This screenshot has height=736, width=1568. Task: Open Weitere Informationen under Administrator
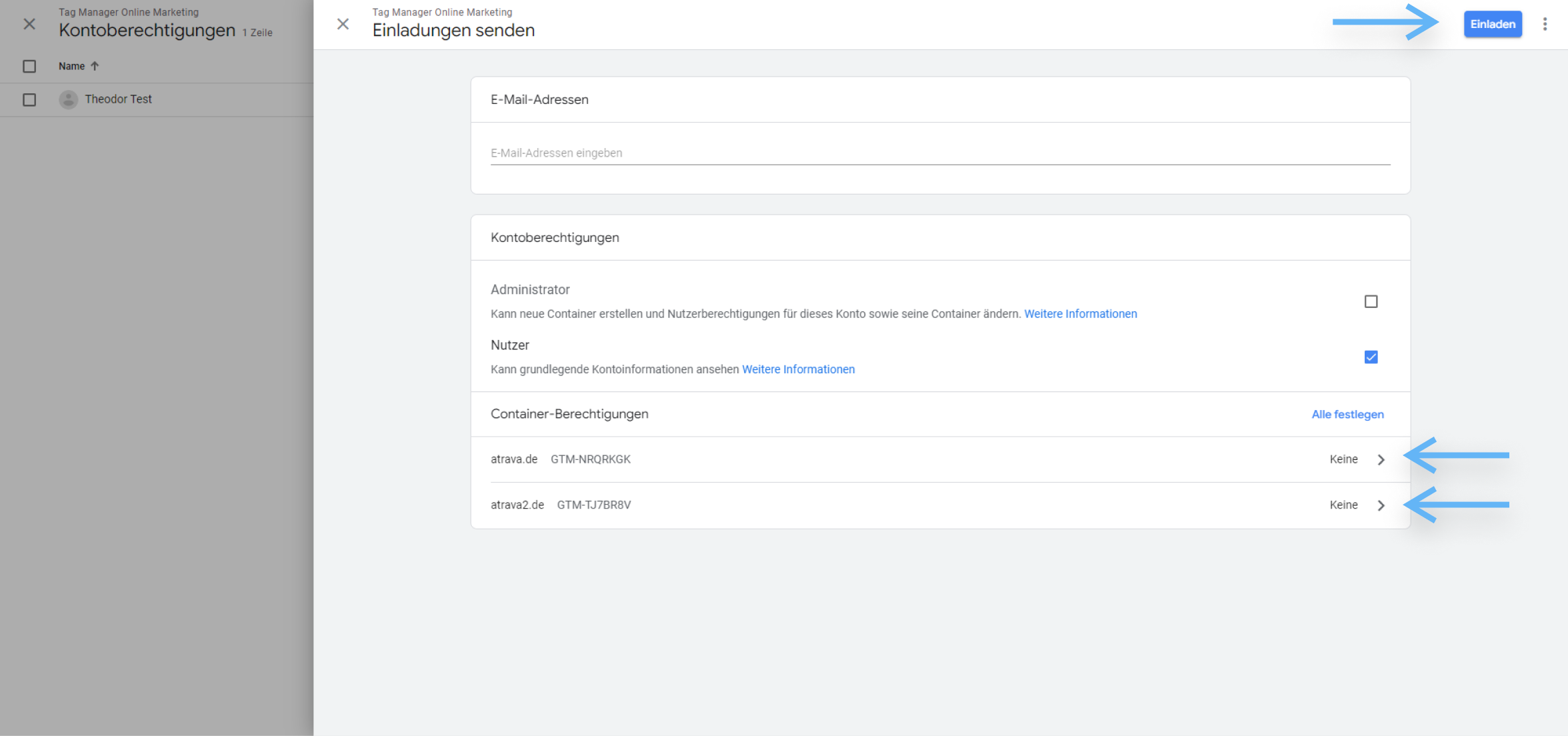(1081, 313)
